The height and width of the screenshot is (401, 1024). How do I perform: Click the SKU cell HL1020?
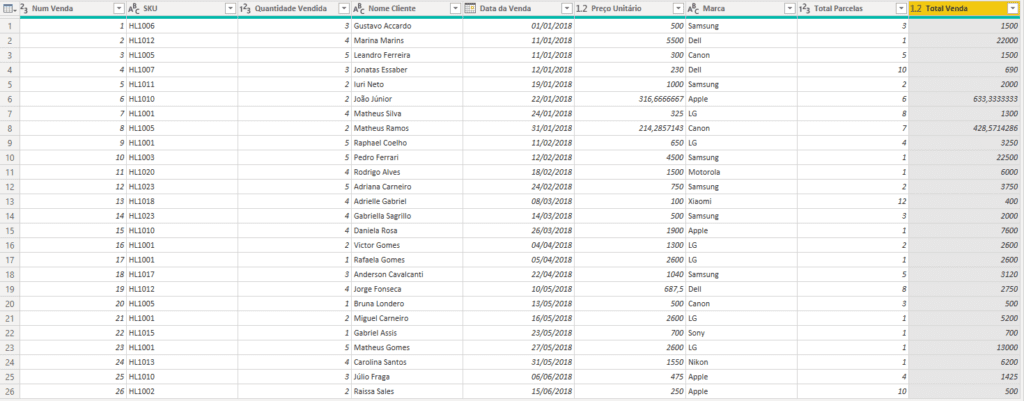[x=182, y=172]
